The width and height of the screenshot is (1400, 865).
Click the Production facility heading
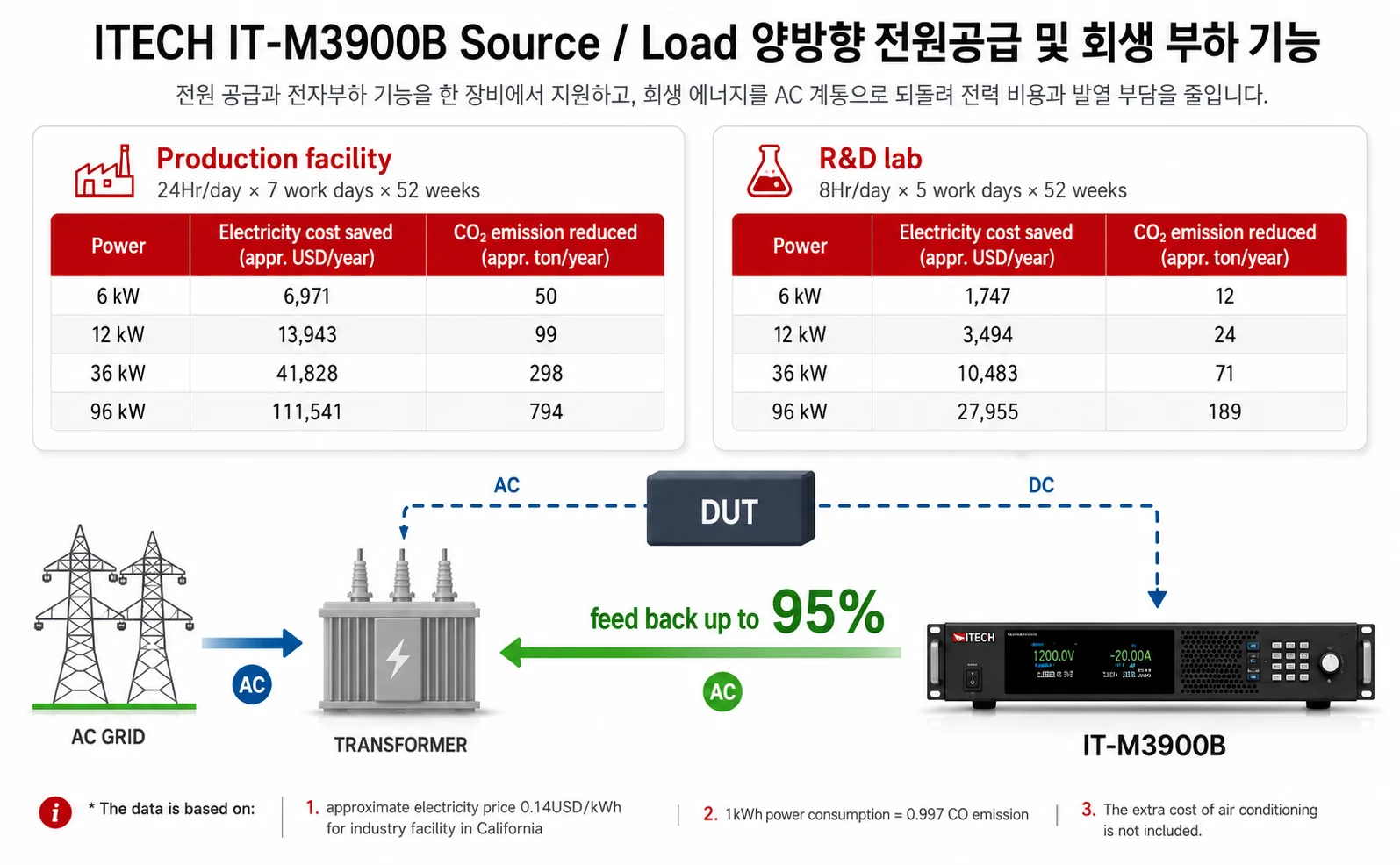click(x=274, y=159)
